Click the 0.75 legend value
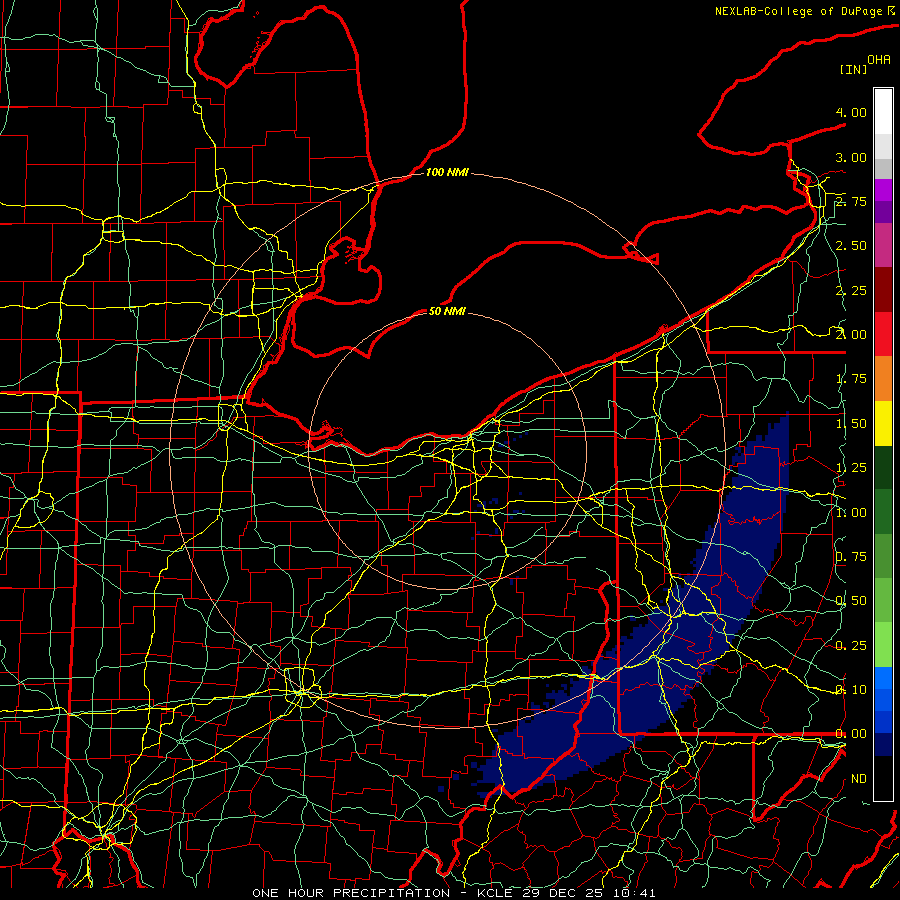 click(851, 557)
